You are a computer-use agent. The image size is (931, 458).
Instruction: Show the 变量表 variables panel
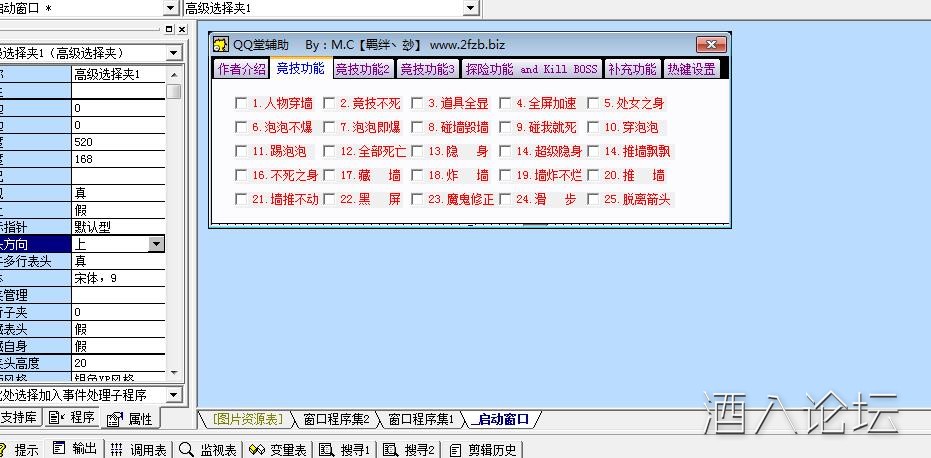coord(257,449)
